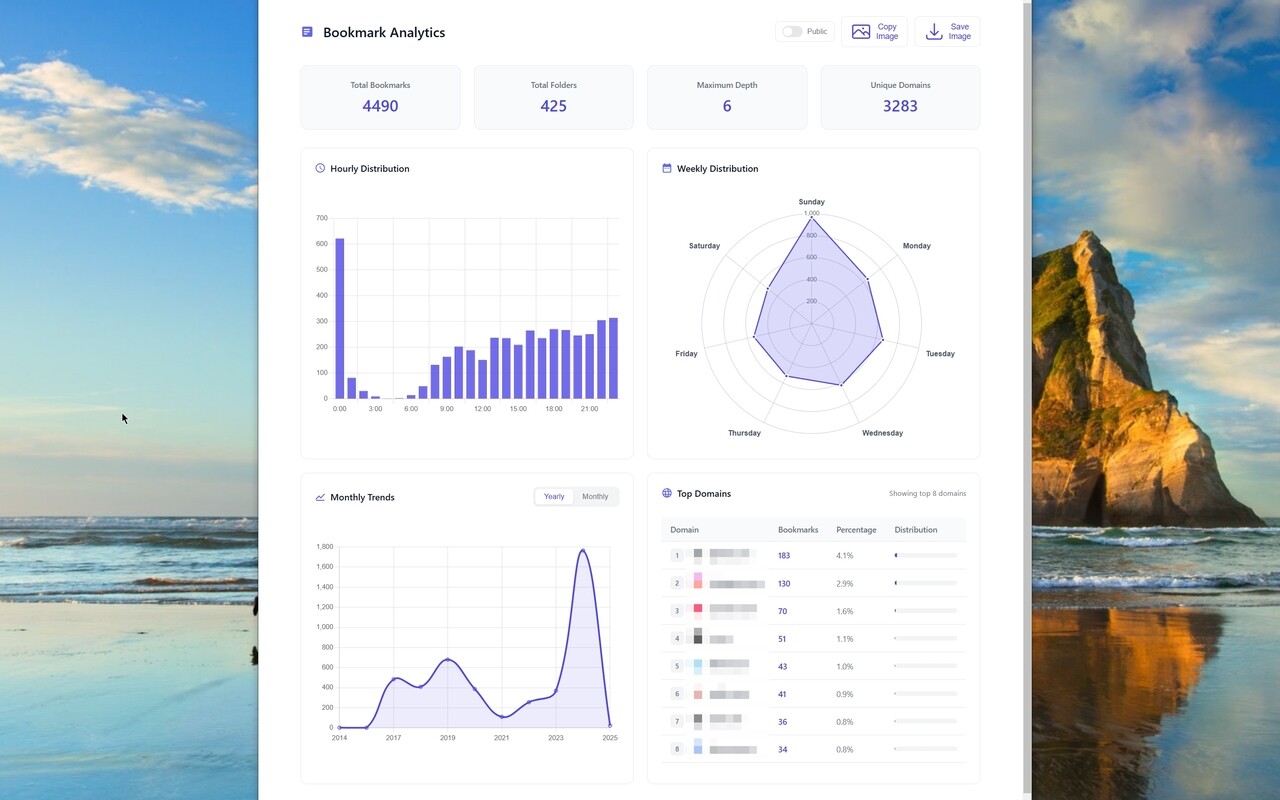Click the 4.1% percentage cell
This screenshot has width=1280, height=800.
845,555
